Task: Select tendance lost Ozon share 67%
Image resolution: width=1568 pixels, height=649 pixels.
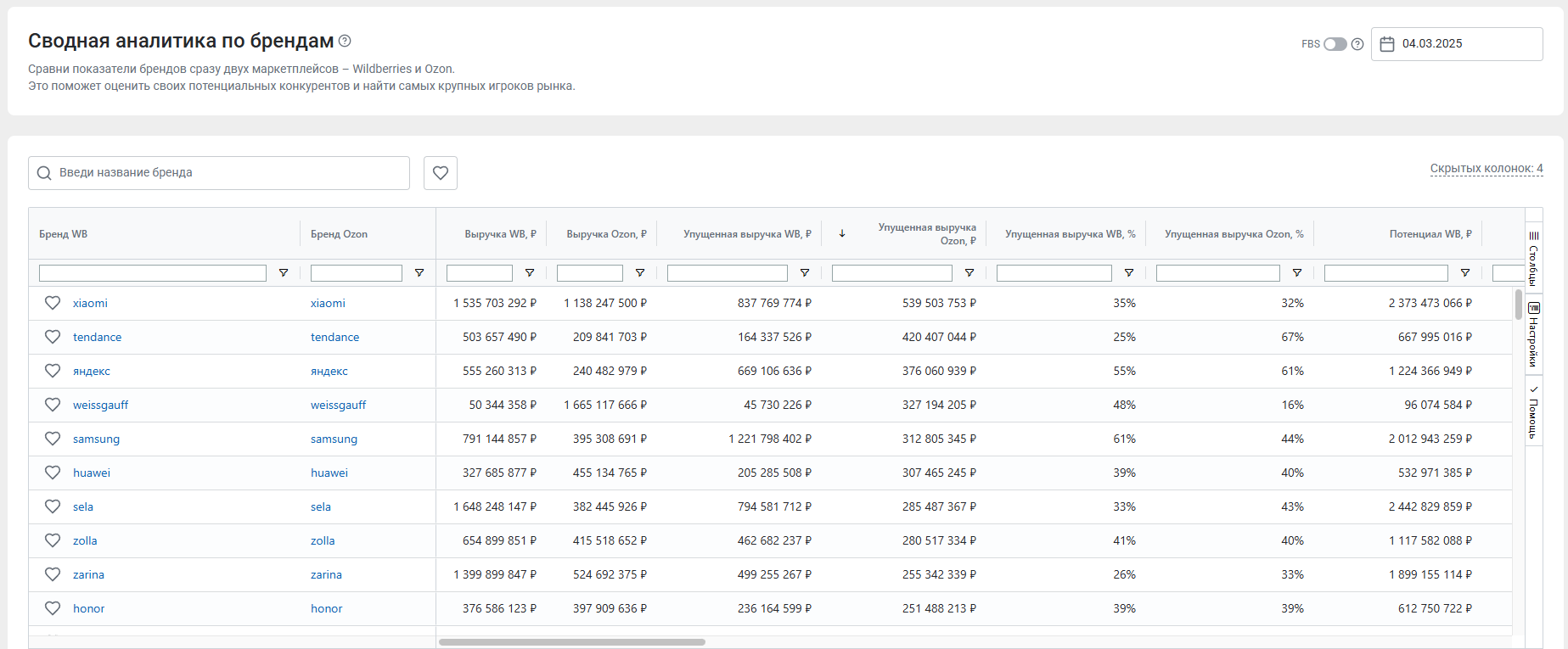Action: [1293, 337]
